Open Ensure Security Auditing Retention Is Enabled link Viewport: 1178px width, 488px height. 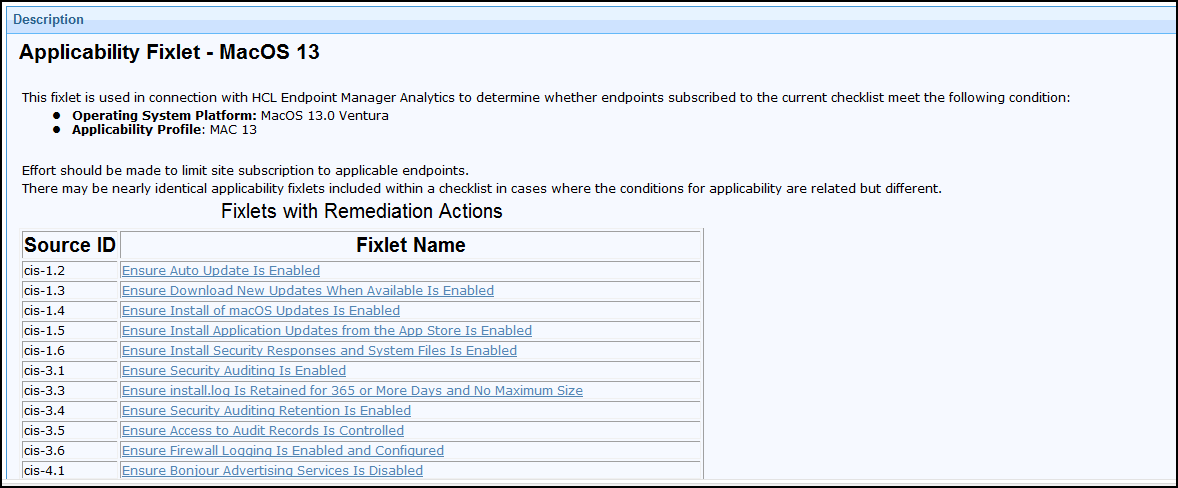pyautogui.click(x=266, y=411)
